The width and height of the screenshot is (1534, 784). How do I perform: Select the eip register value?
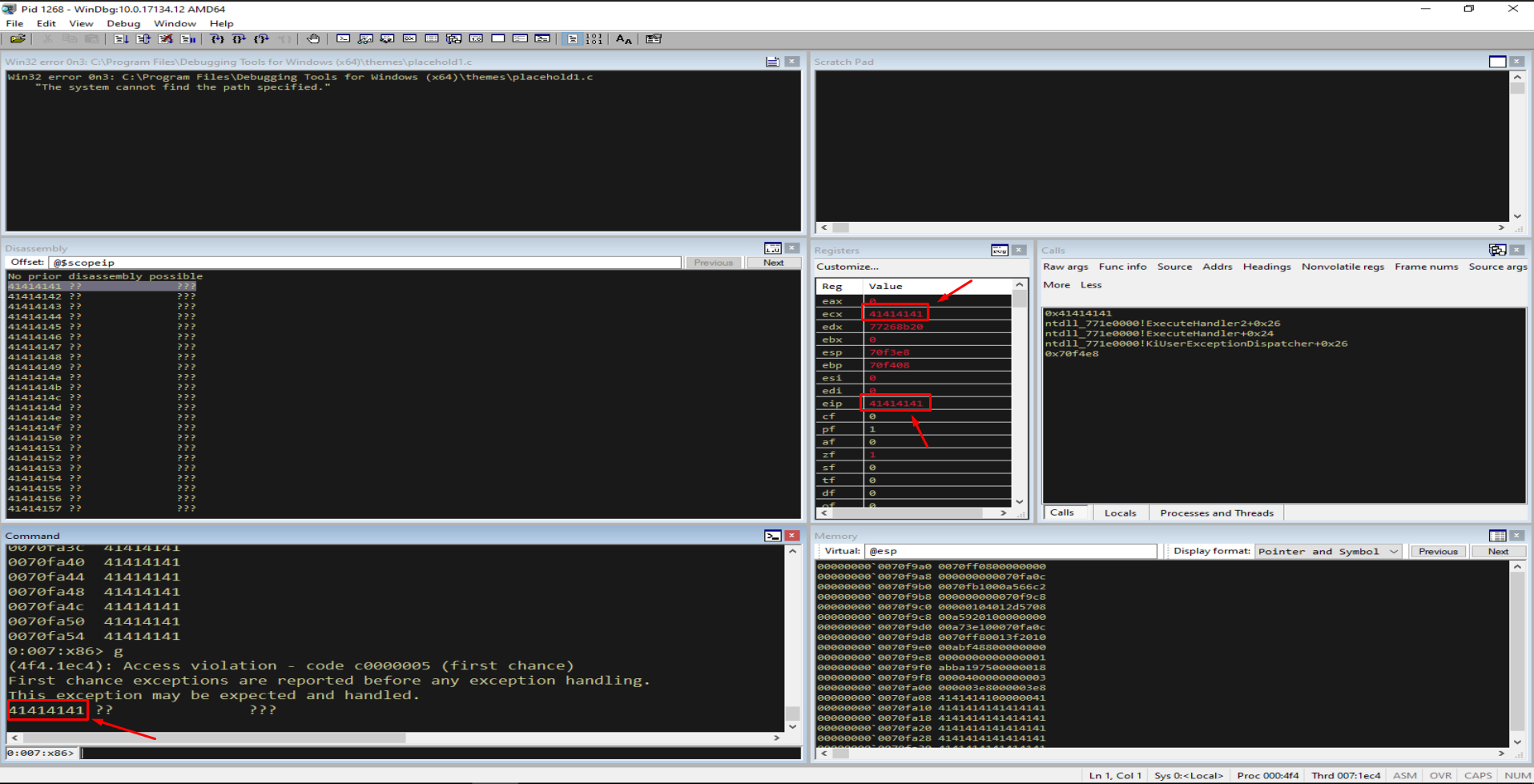(x=896, y=404)
